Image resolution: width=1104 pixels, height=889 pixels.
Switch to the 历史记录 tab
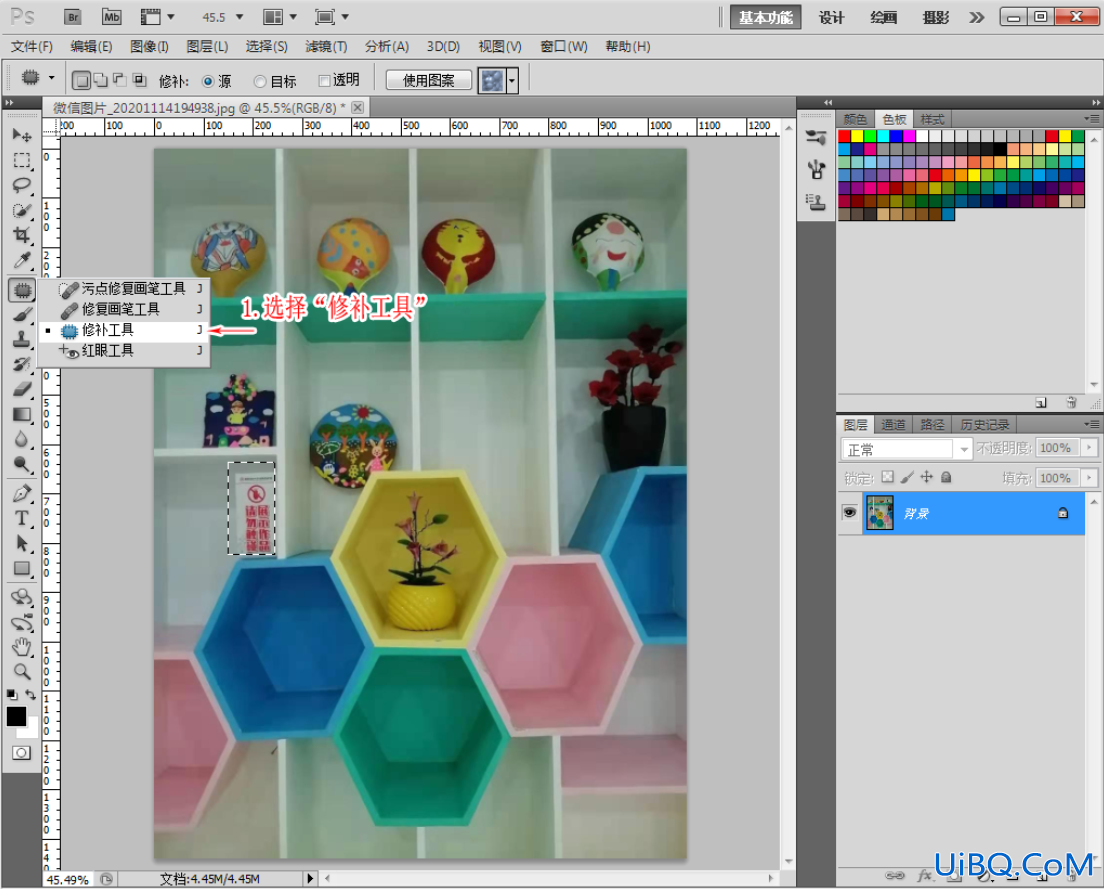(984, 424)
